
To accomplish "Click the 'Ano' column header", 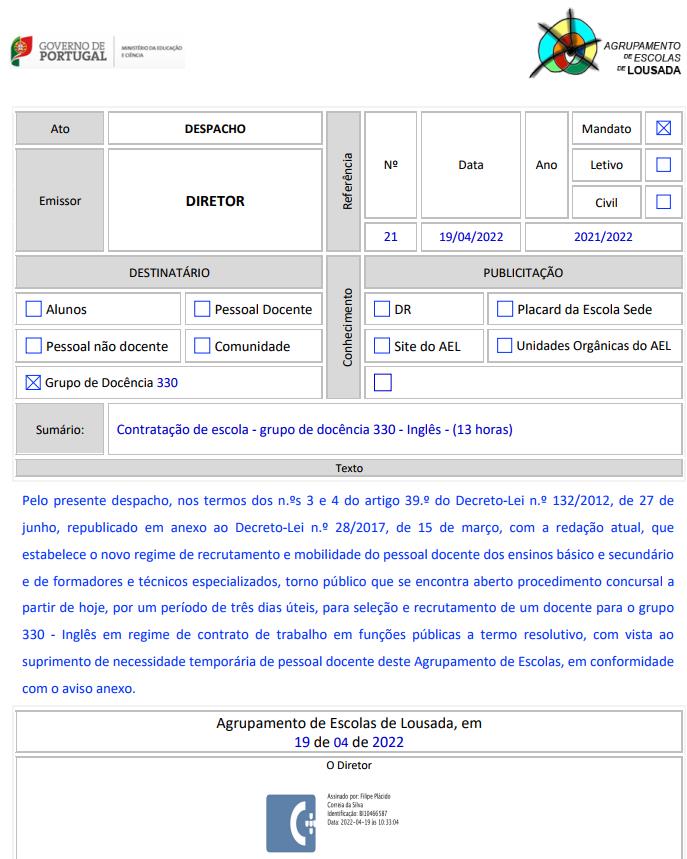I will tap(546, 165).
